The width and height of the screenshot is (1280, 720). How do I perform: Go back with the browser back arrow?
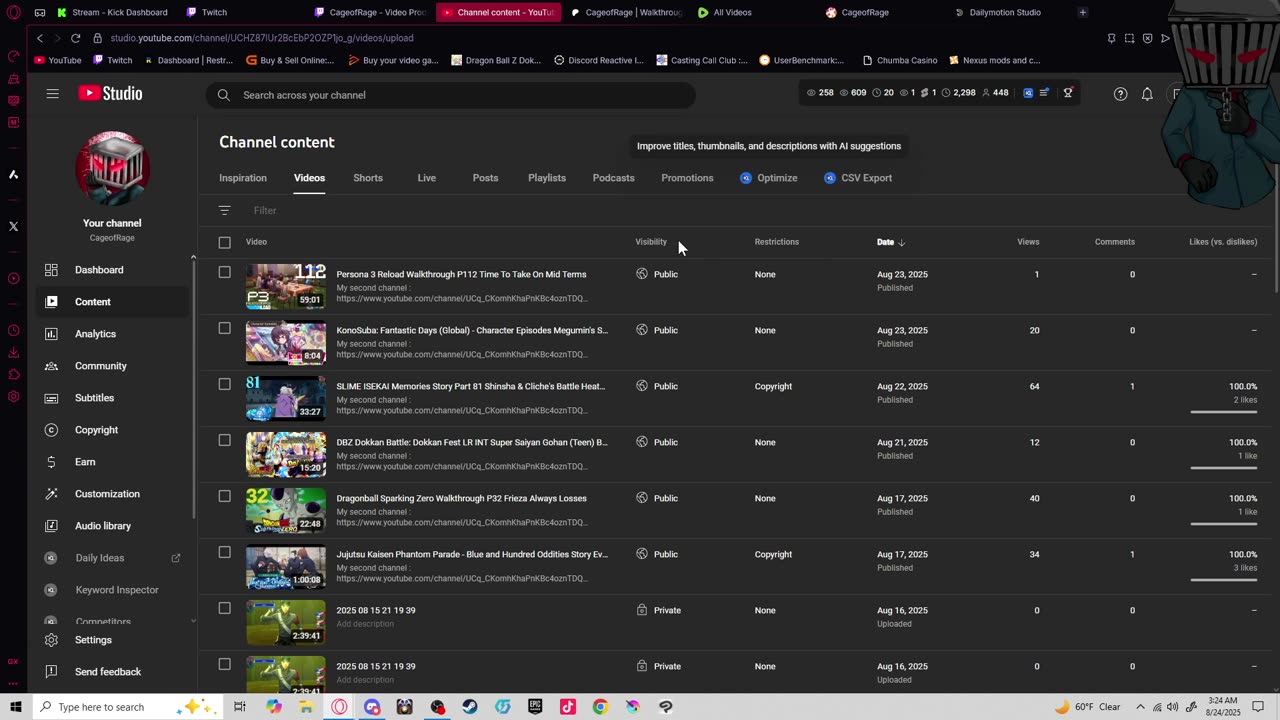coord(39,38)
